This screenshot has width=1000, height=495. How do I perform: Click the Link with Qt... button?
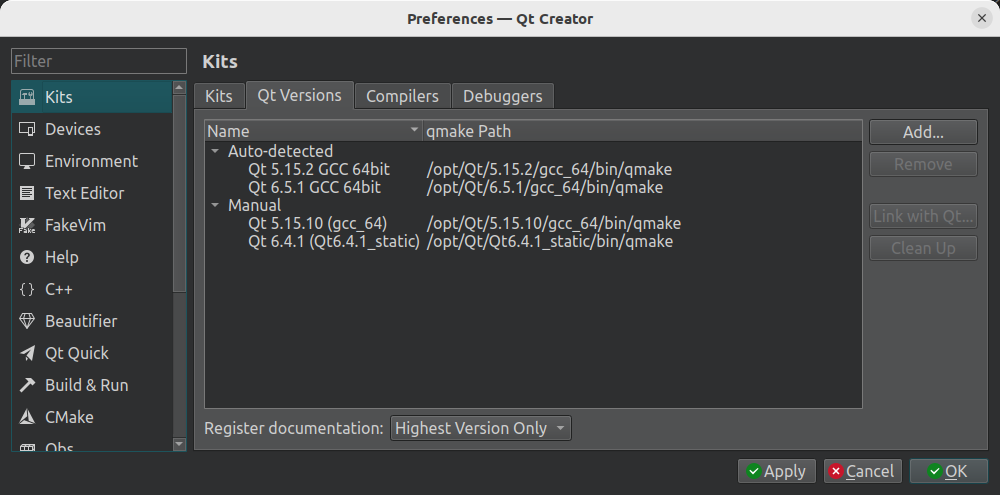(x=923, y=216)
